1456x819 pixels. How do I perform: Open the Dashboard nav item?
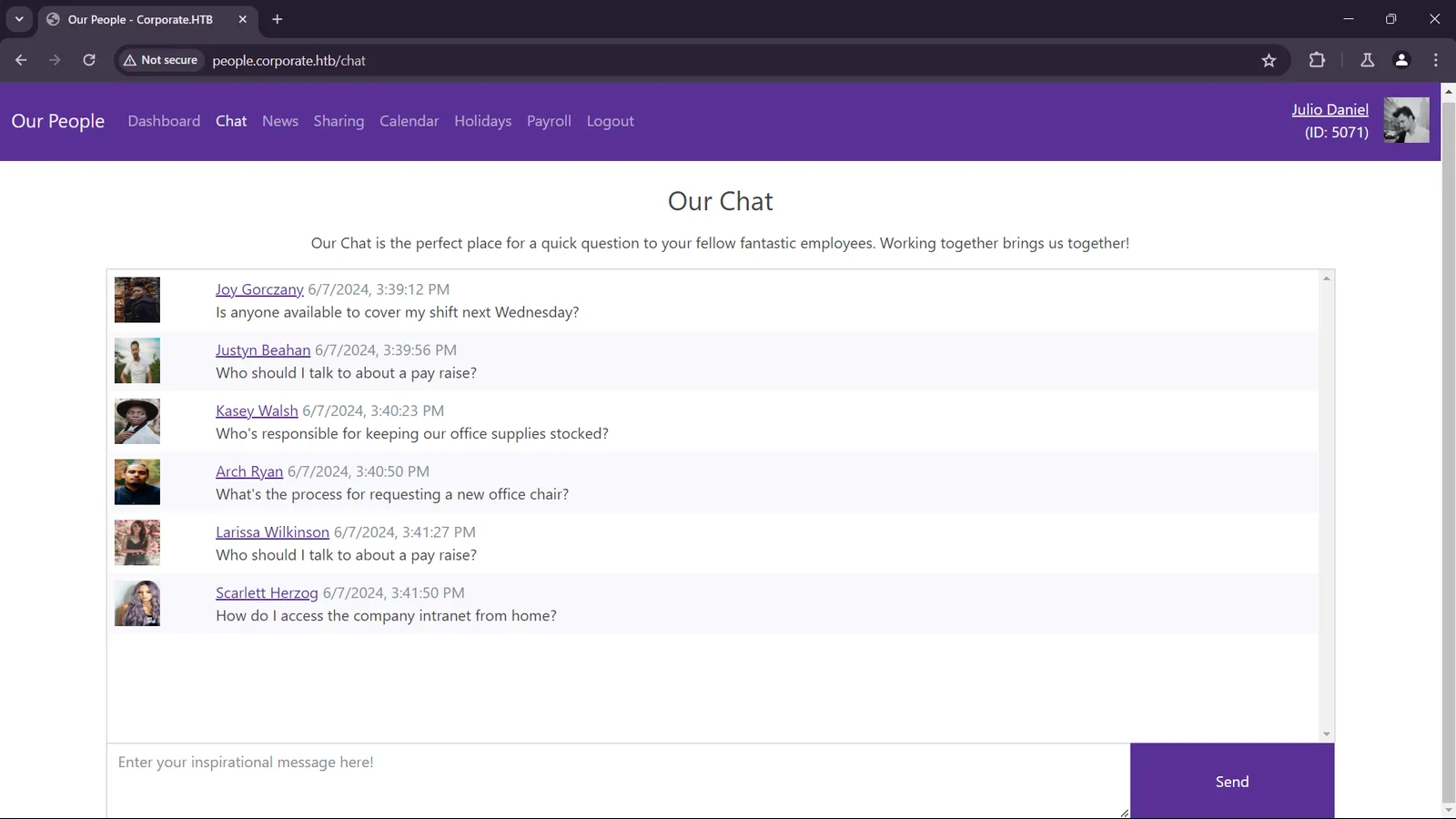[x=164, y=121]
